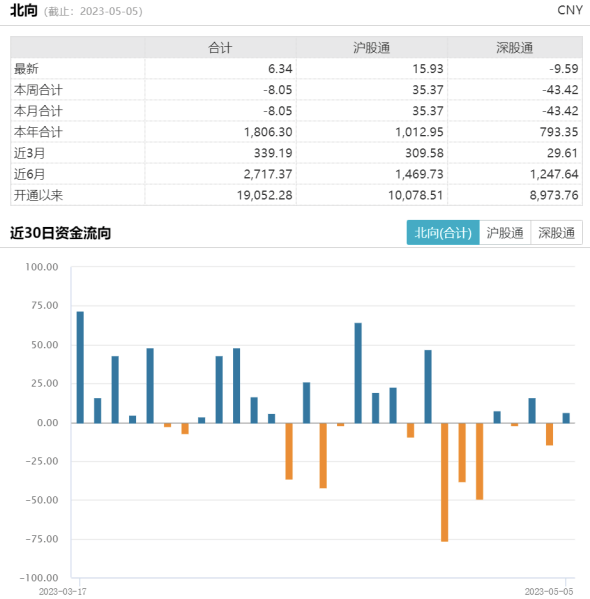This screenshot has width=590, height=599.
Task: Click the 合计 column header
Action: pyautogui.click(x=220, y=48)
